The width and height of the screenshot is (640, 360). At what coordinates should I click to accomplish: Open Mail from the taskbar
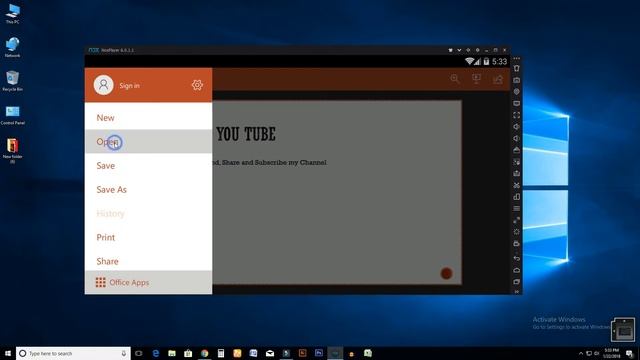pyautogui.click(x=270, y=353)
